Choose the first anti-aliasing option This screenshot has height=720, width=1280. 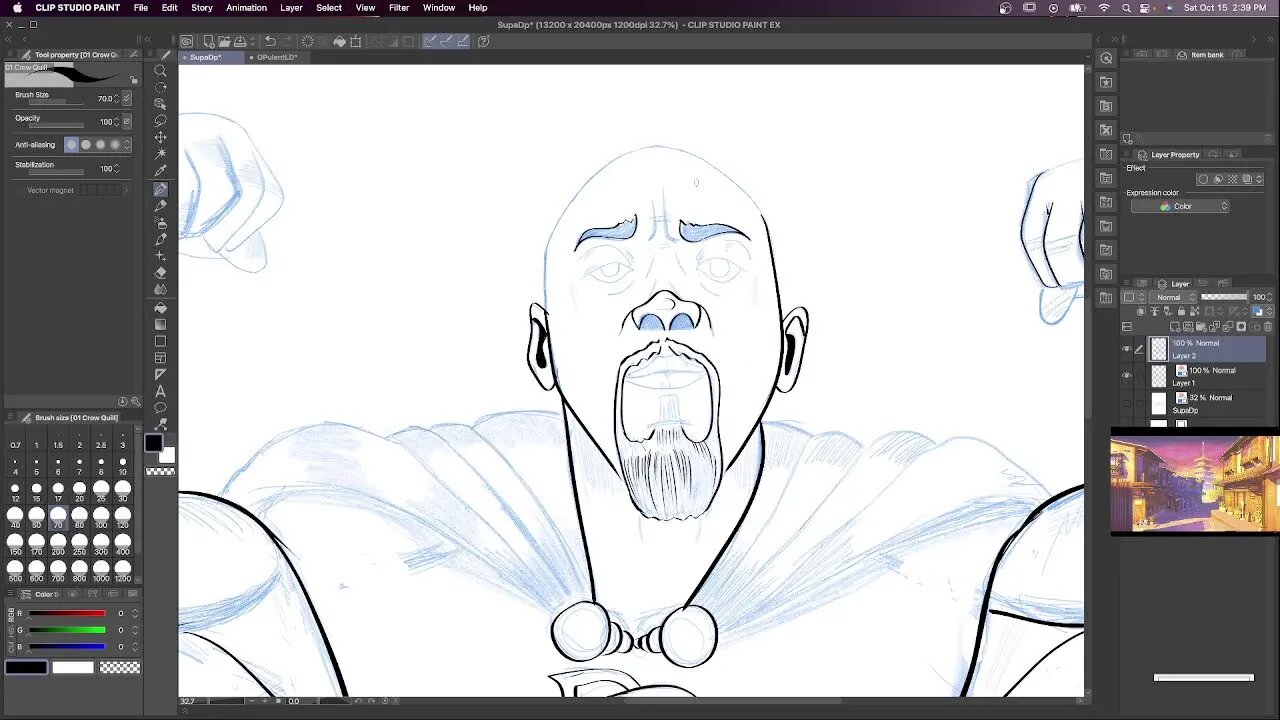pyautogui.click(x=71, y=144)
